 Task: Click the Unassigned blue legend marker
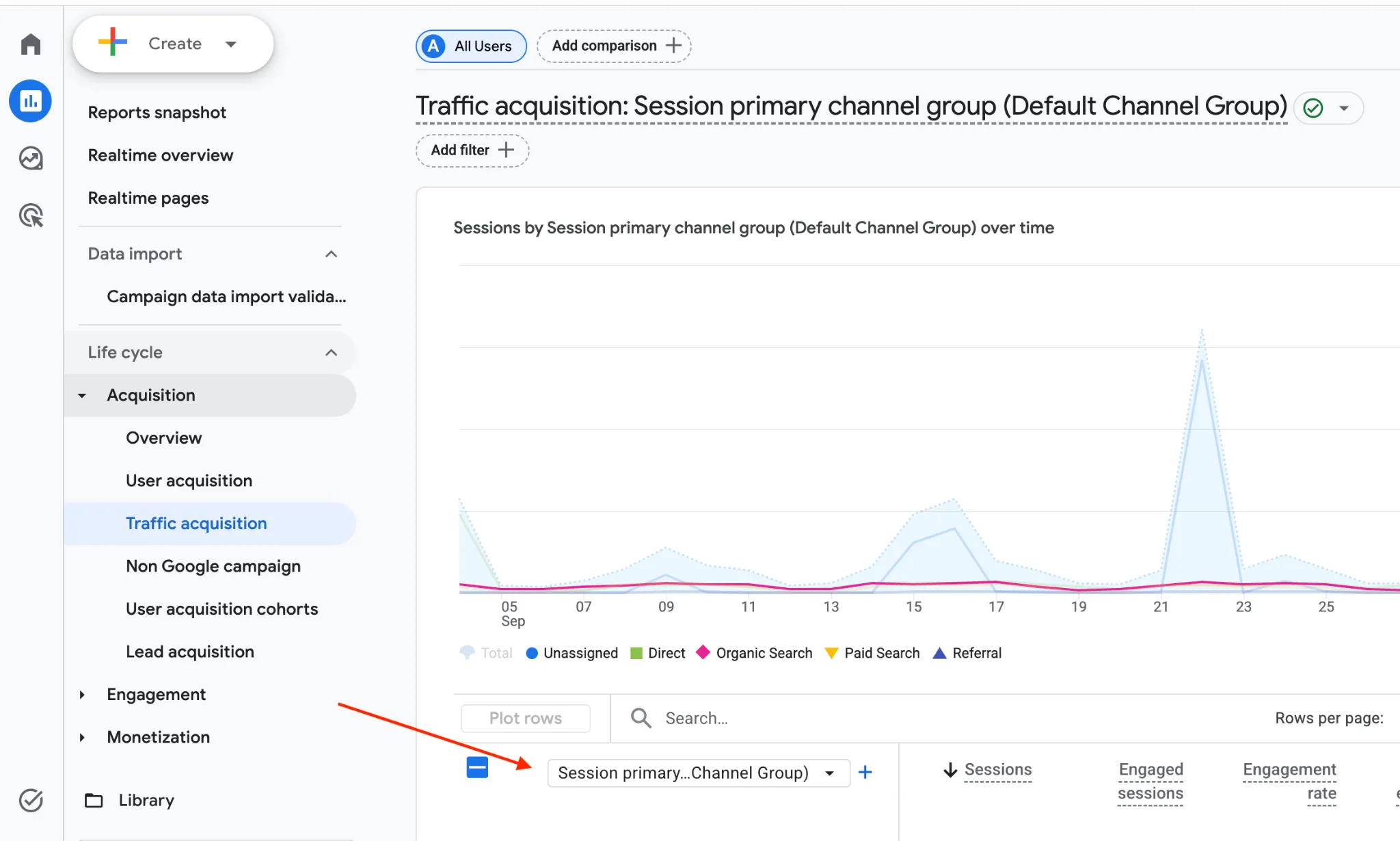click(x=532, y=653)
